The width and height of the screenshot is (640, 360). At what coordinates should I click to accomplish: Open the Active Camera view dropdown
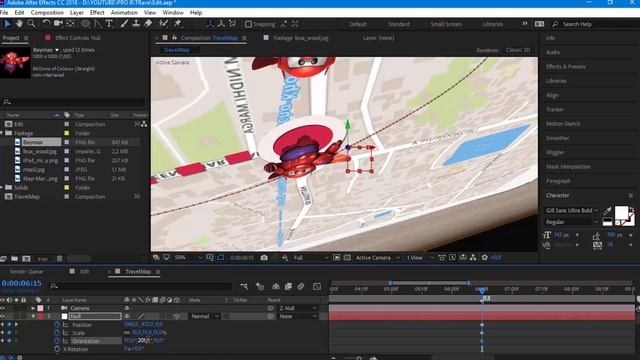(x=377, y=258)
